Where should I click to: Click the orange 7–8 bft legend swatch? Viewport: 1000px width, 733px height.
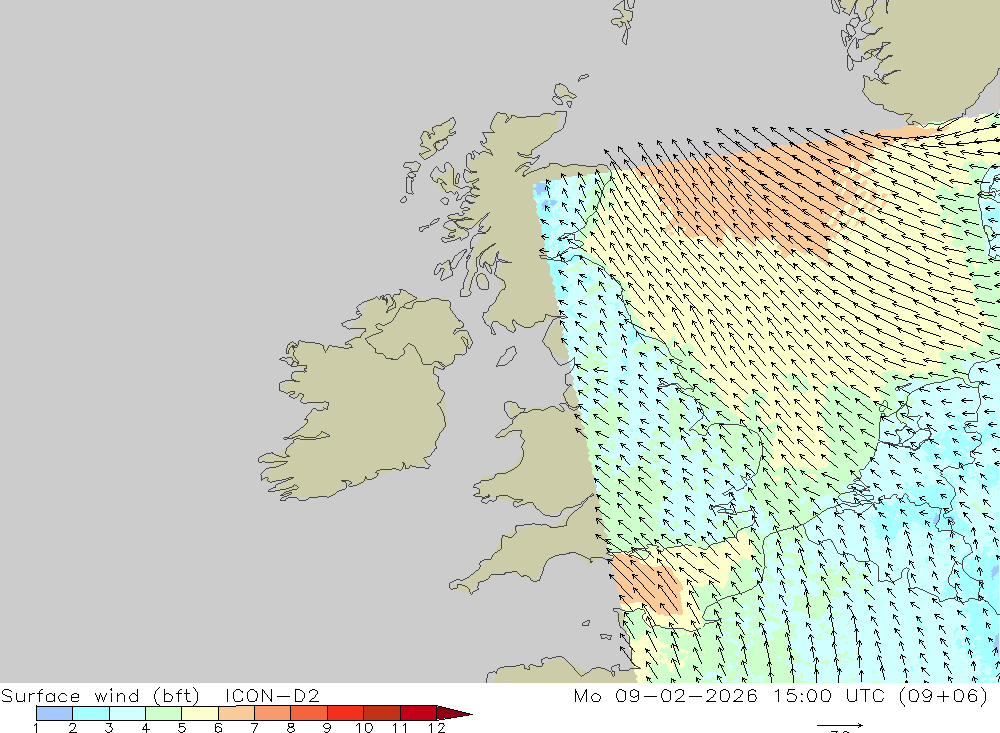(x=272, y=713)
